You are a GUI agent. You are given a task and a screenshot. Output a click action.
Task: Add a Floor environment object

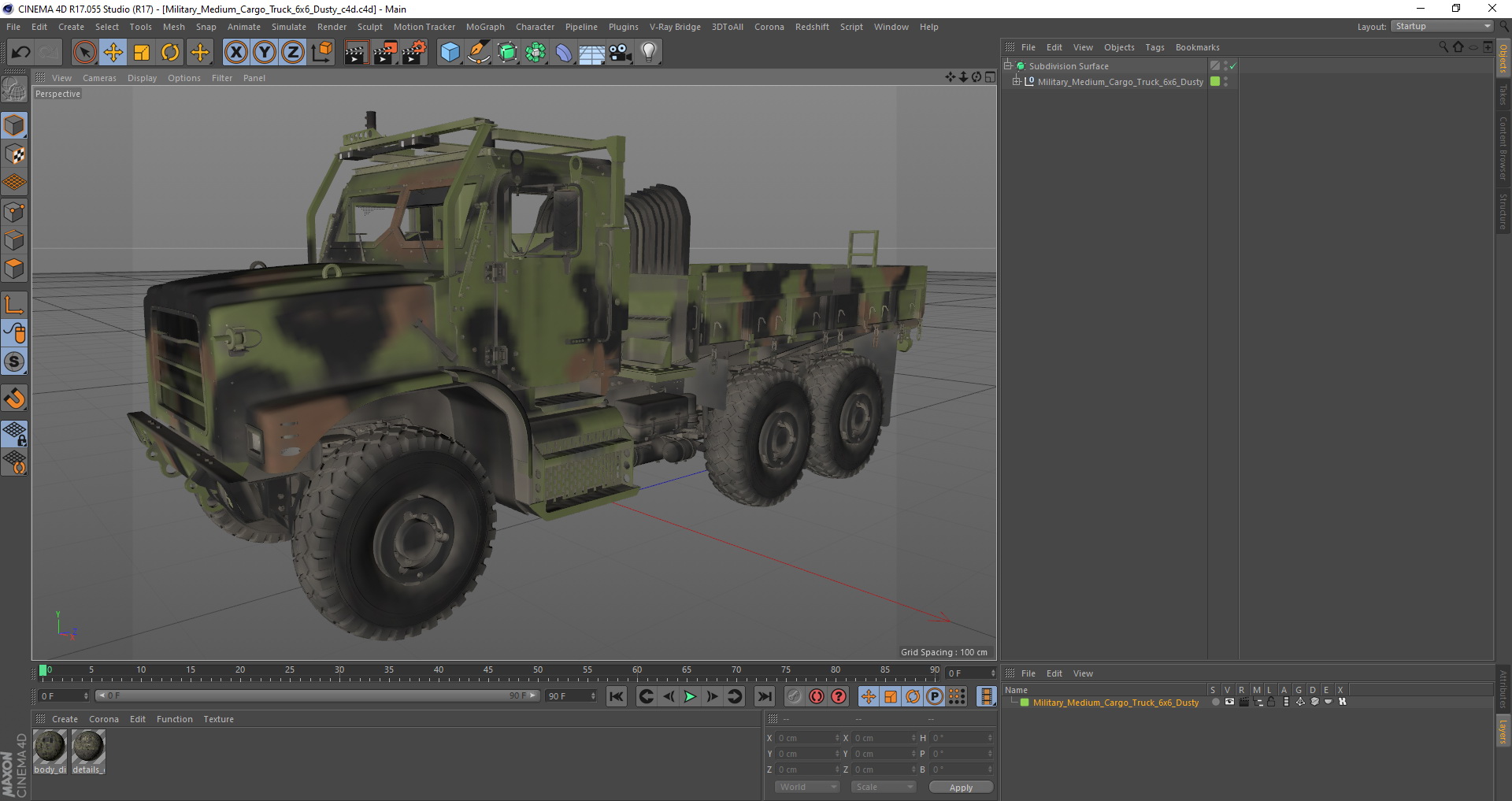pyautogui.click(x=592, y=53)
